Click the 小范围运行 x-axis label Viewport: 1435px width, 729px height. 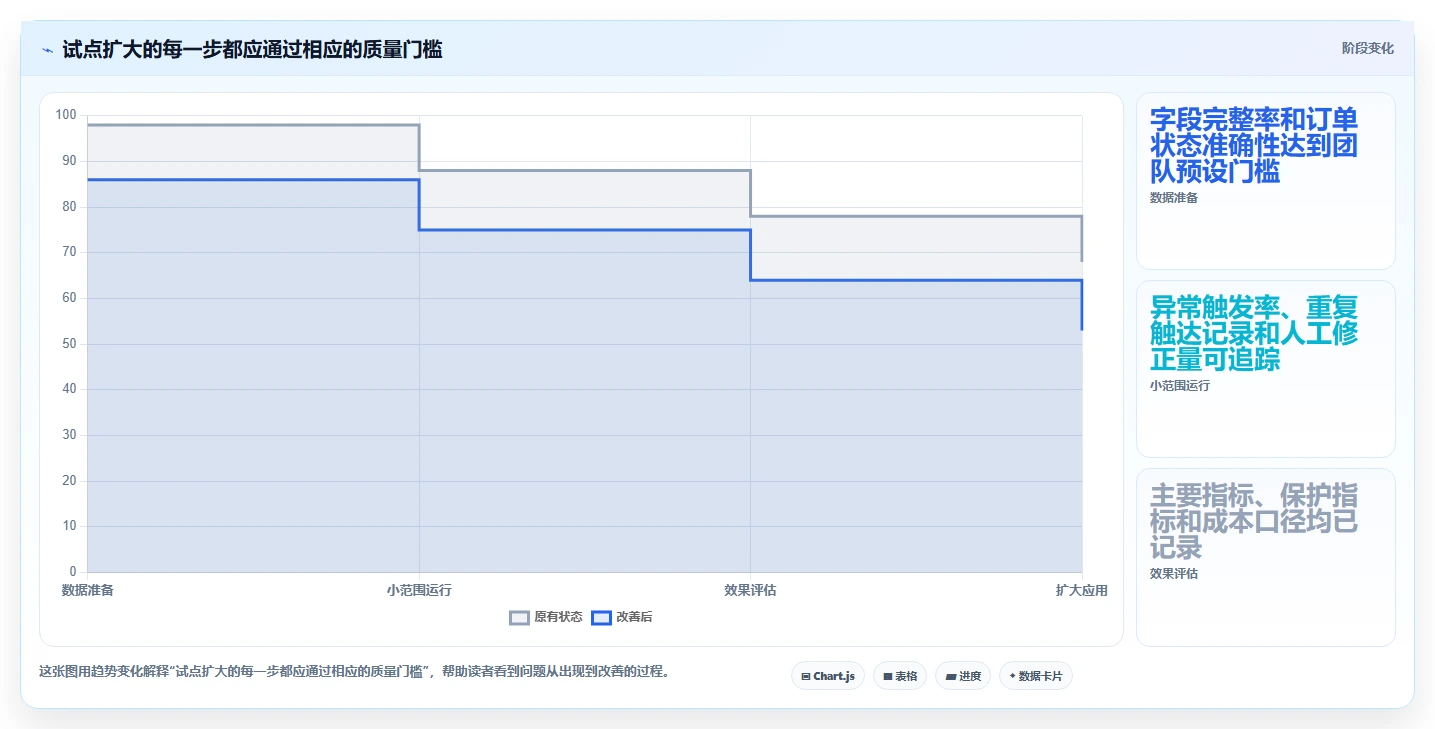pos(419,590)
